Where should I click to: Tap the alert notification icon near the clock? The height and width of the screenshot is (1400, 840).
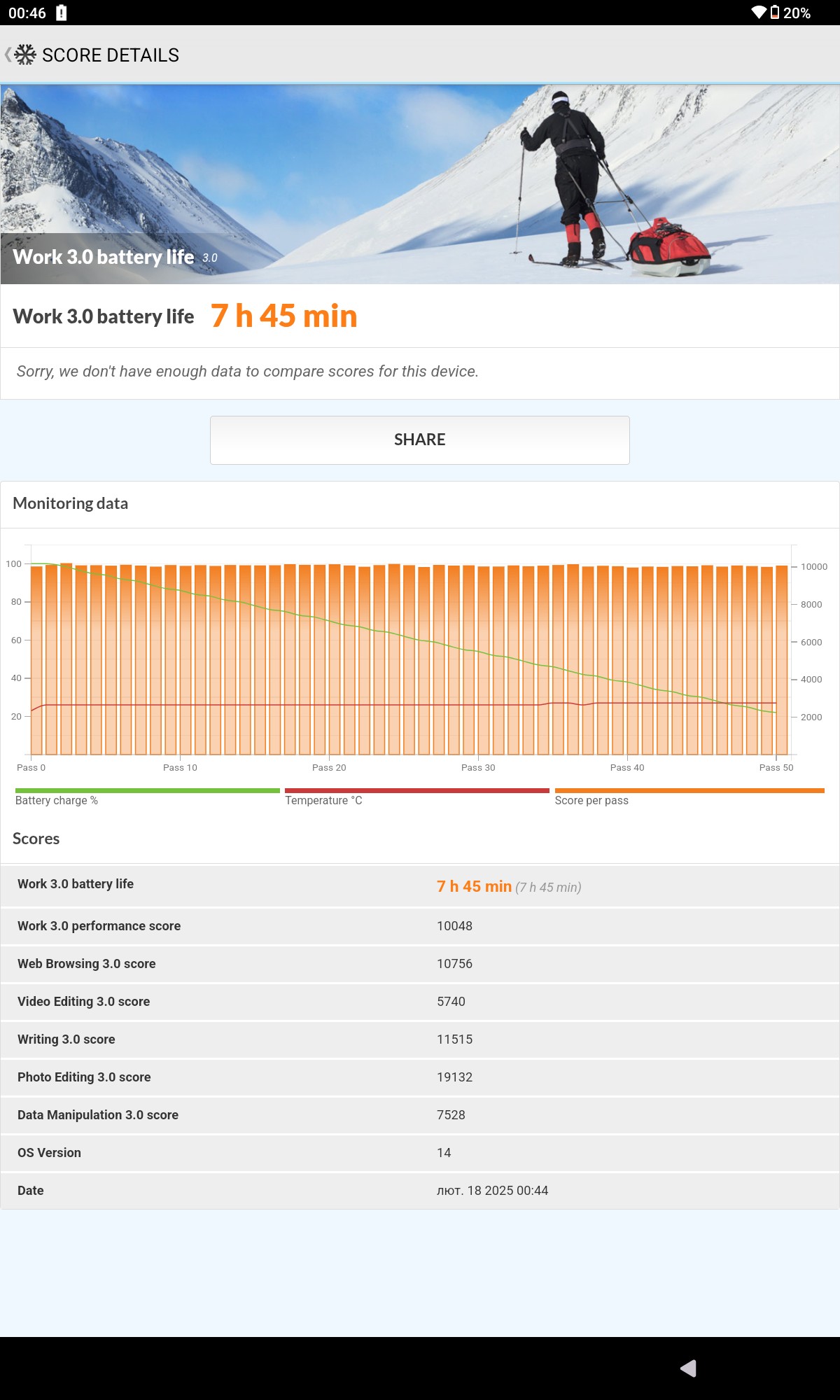coord(62,13)
